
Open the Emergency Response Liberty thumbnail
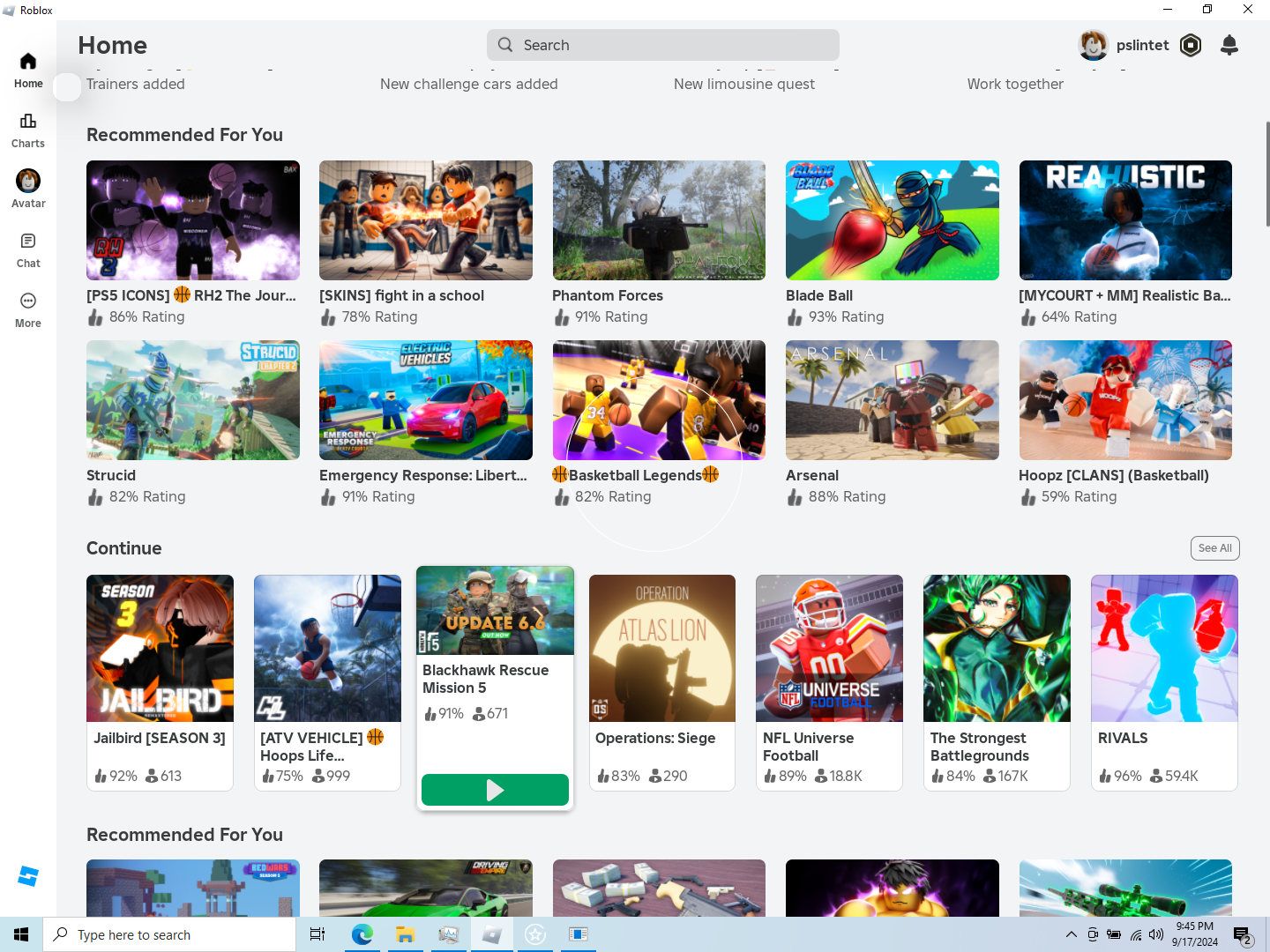(x=426, y=400)
